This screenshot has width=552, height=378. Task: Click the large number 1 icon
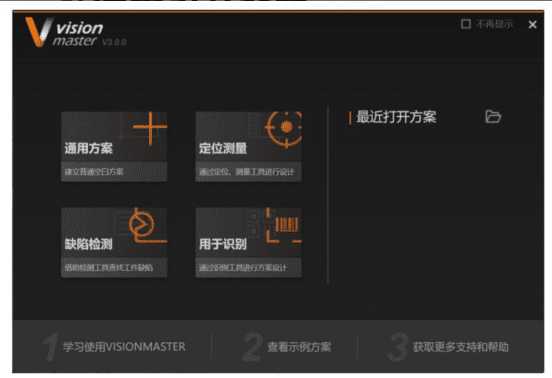point(50,347)
